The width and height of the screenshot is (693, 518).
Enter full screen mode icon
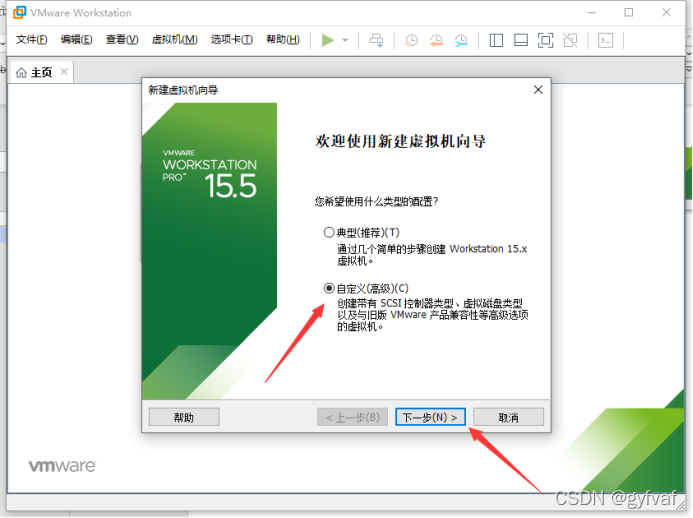click(545, 40)
